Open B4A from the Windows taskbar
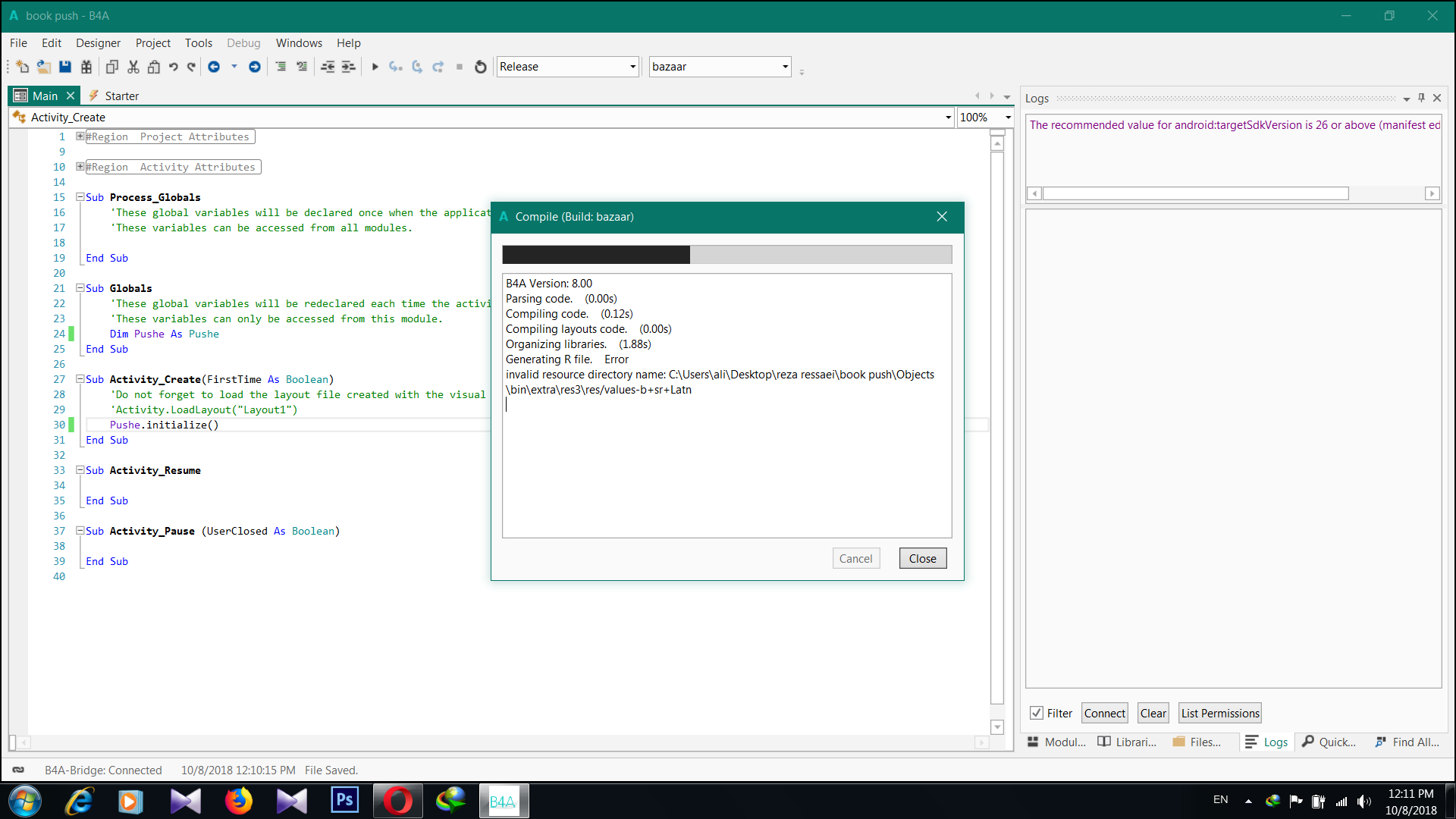1456x819 pixels. pos(504,801)
